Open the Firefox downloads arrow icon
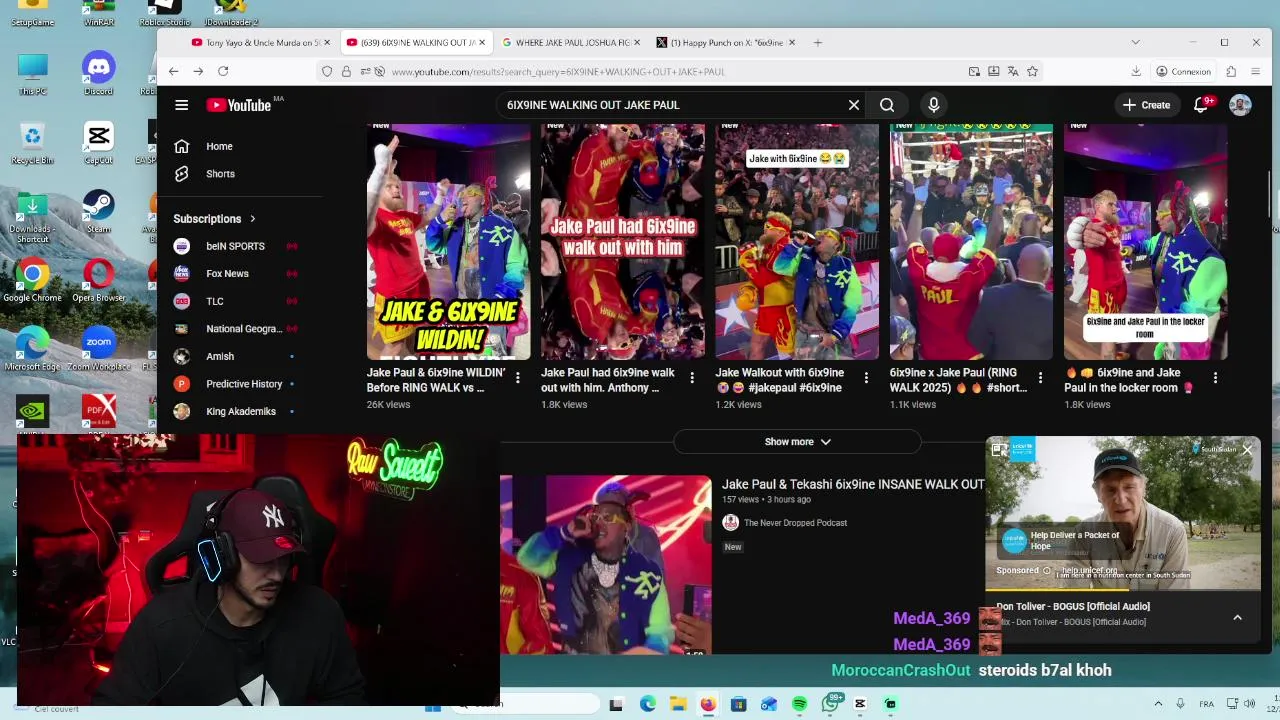This screenshot has height=720, width=1280. (1136, 71)
